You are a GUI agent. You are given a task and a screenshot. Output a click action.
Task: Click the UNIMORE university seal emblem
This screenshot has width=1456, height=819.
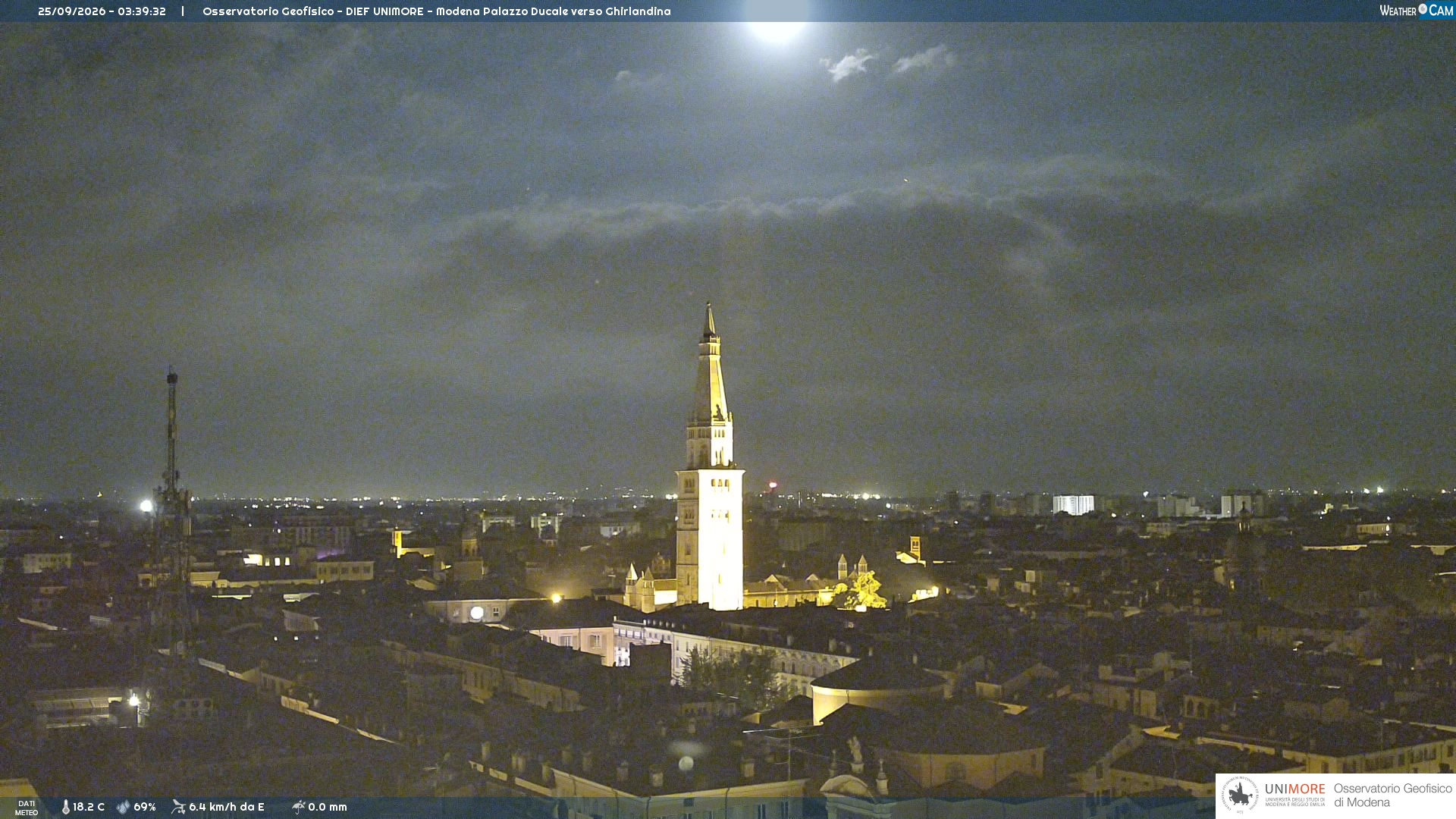[1240, 795]
